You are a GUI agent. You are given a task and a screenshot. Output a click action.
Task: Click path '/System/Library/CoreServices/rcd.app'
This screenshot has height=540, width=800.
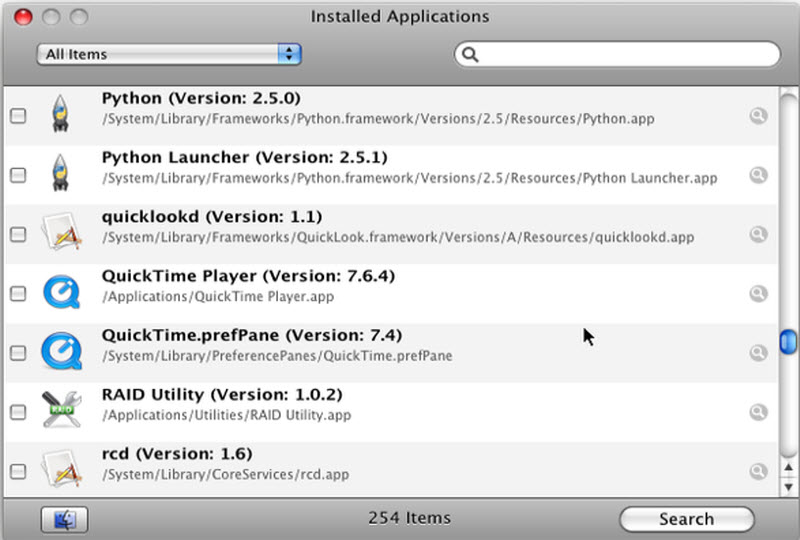coord(226,474)
